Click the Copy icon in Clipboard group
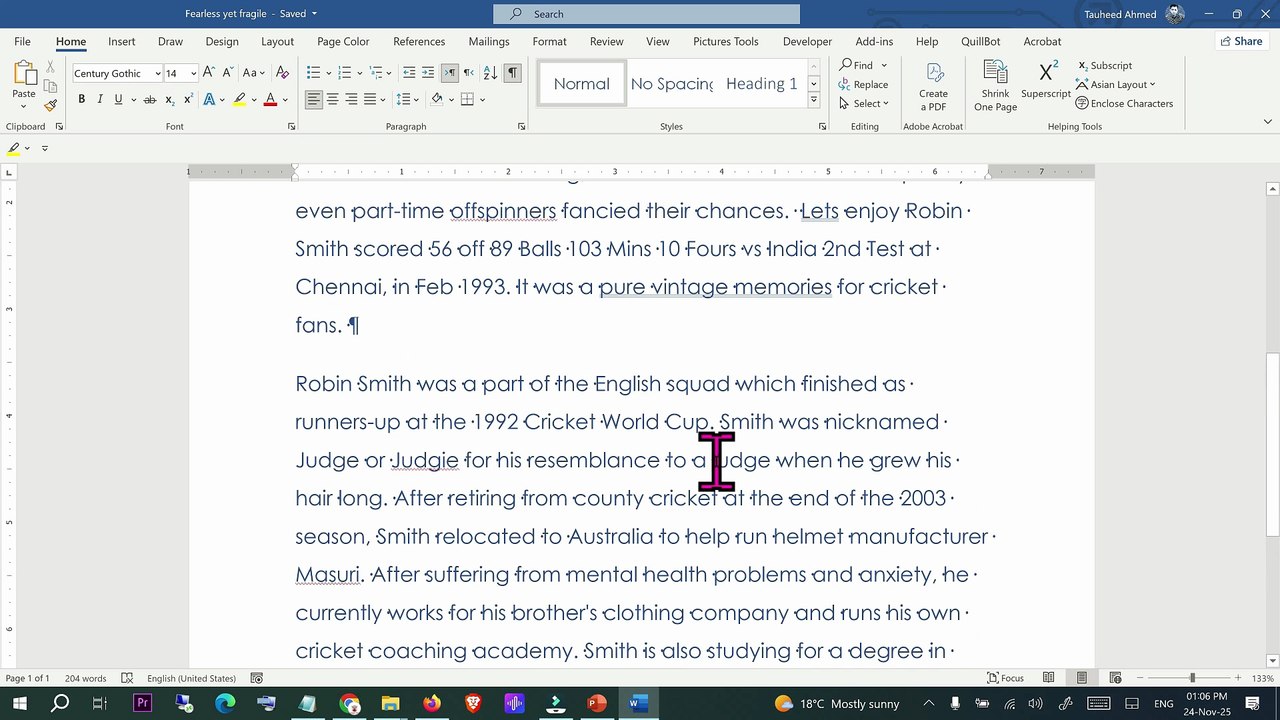1280x720 pixels. [50, 86]
